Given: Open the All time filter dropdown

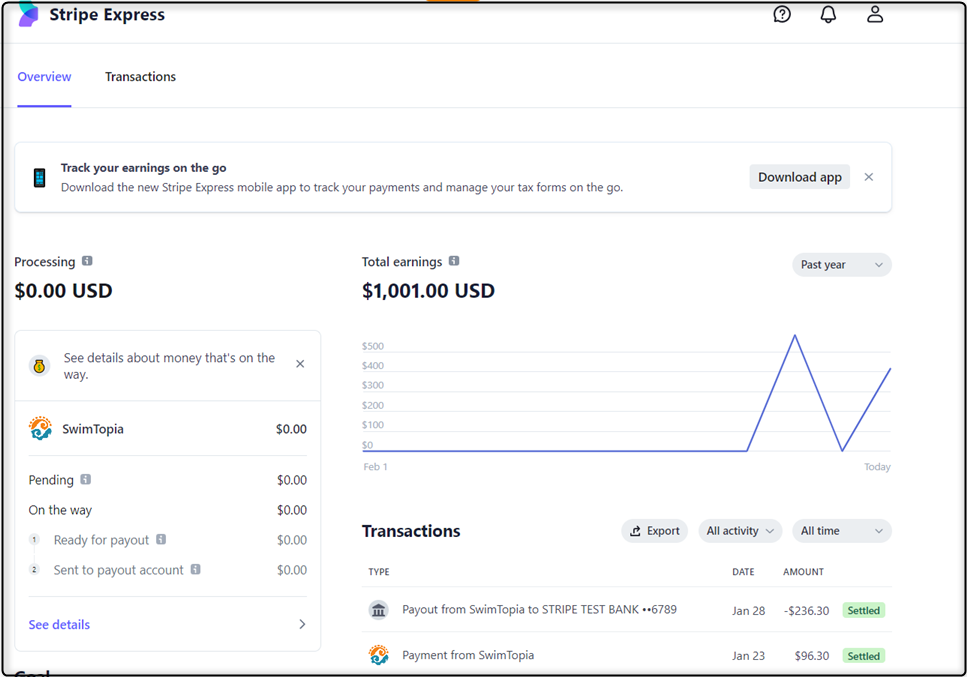Looking at the screenshot, I should point(842,531).
